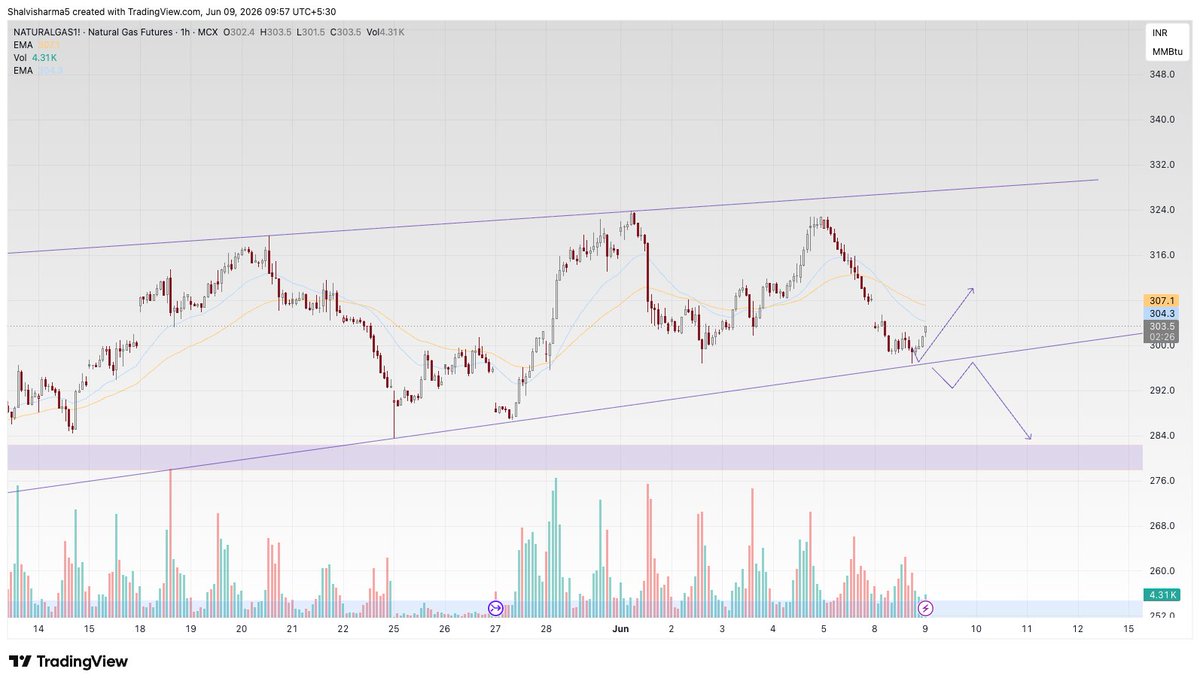Click the 340.0 price axis label

tap(1162, 119)
